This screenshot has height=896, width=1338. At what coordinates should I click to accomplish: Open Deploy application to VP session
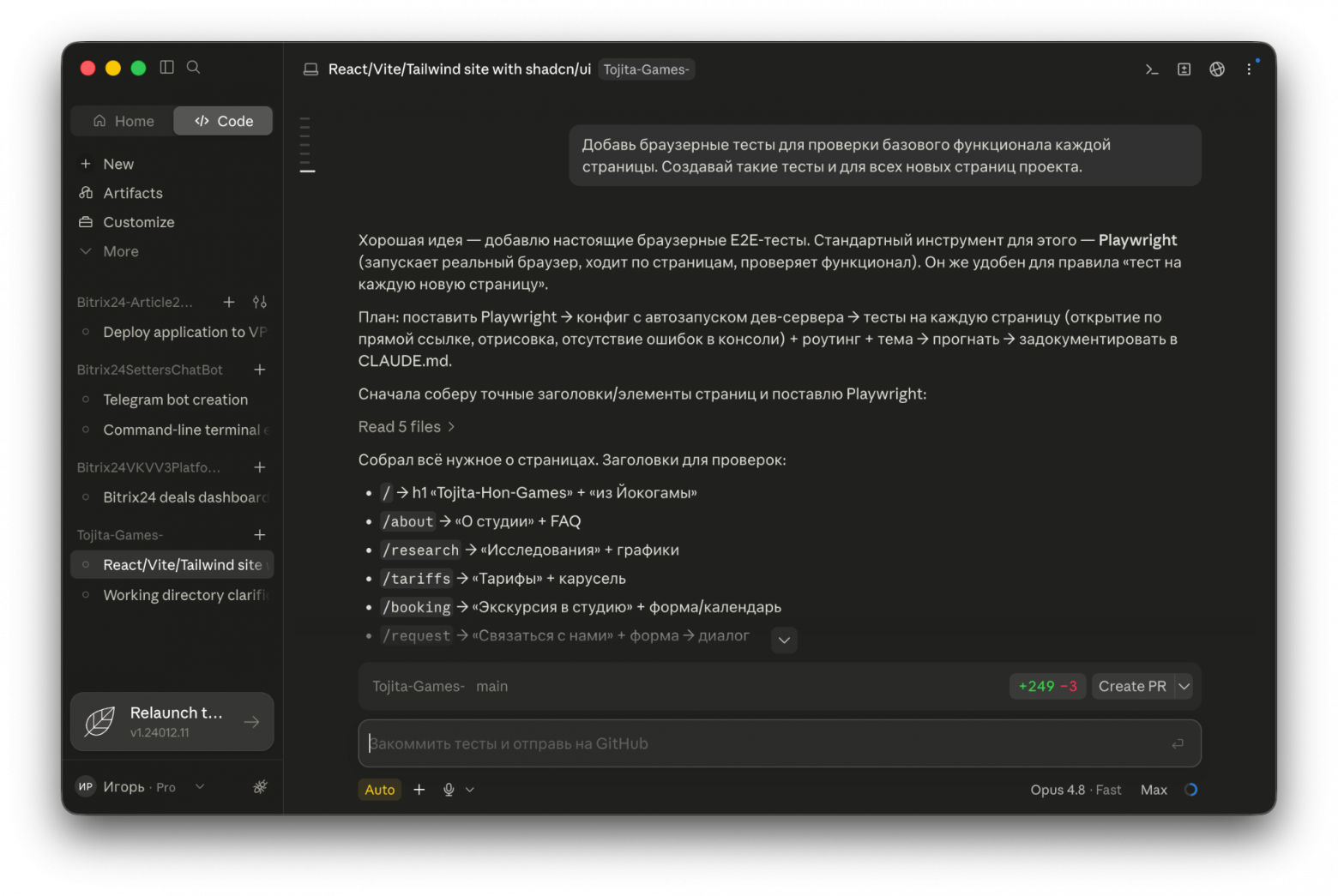172,332
